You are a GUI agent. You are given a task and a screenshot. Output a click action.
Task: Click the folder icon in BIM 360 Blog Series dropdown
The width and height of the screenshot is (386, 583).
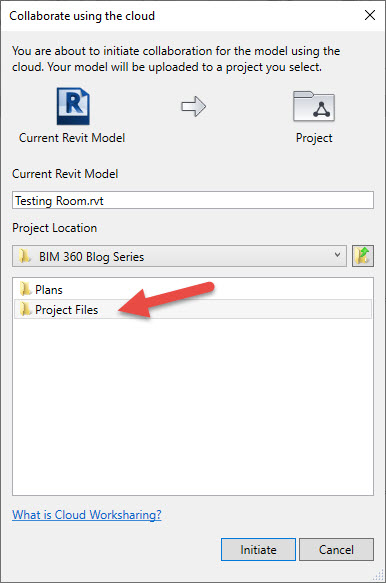tap(25, 256)
